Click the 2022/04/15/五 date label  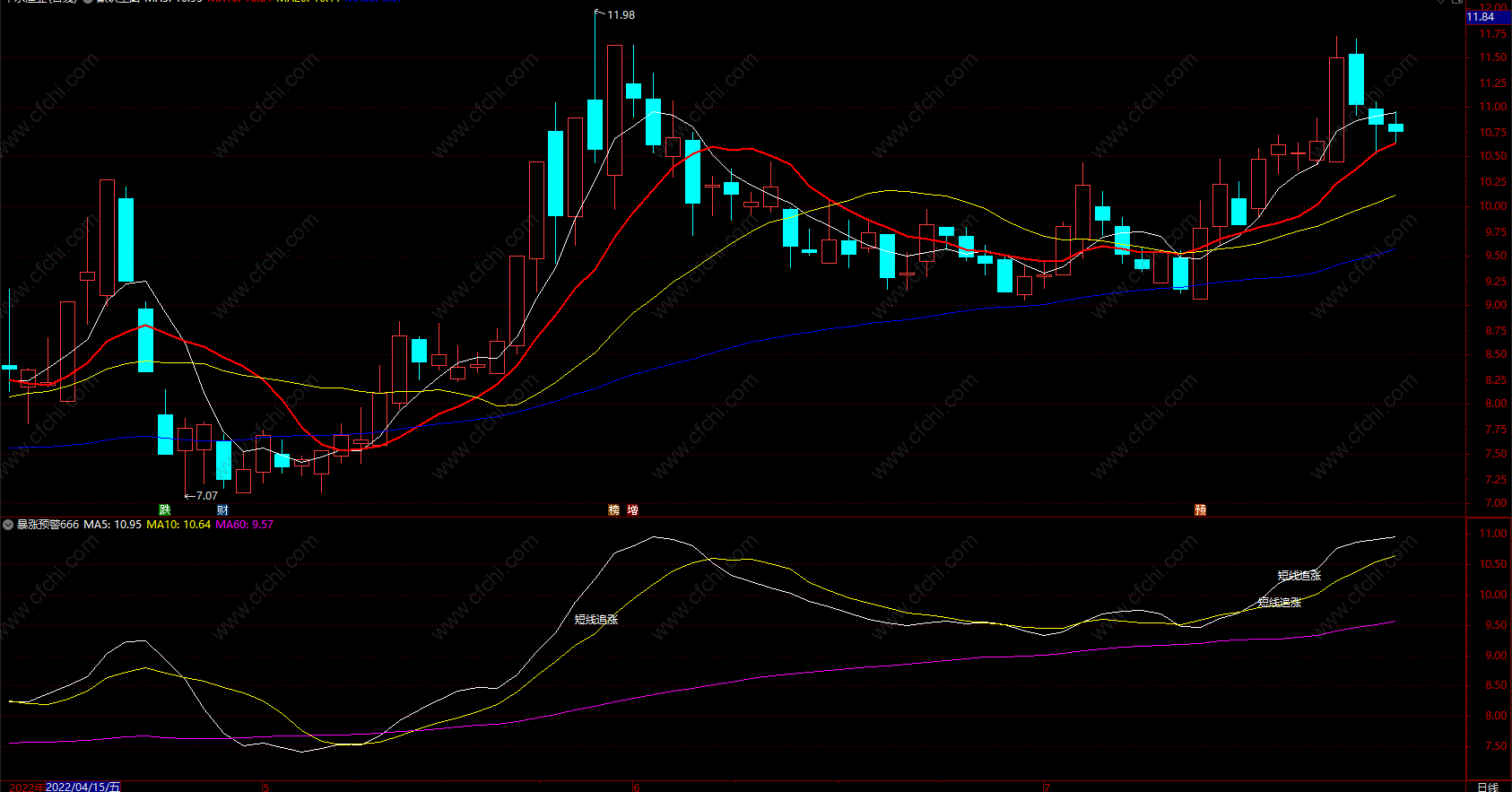(x=83, y=787)
